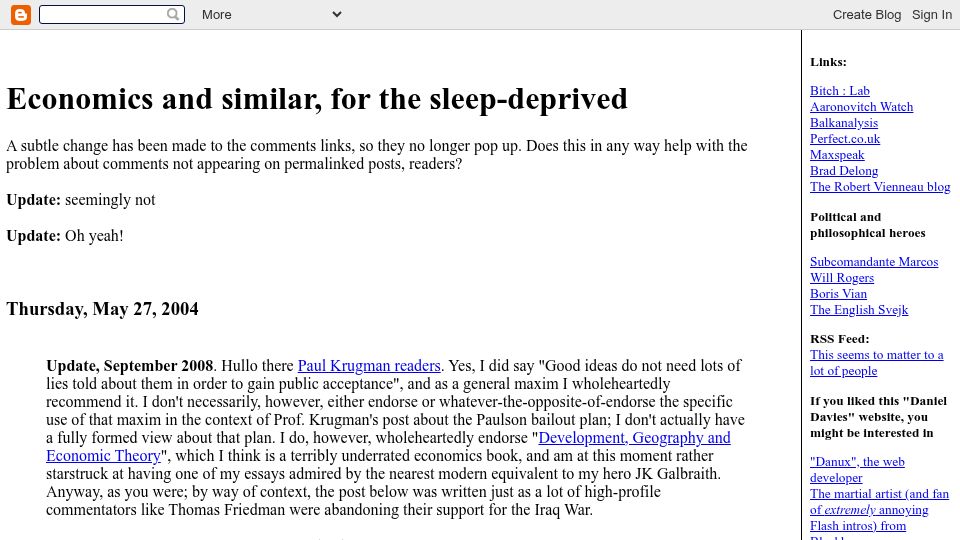Visit the Bitch : Lab link
Image resolution: width=960 pixels, height=540 pixels.
[839, 91]
